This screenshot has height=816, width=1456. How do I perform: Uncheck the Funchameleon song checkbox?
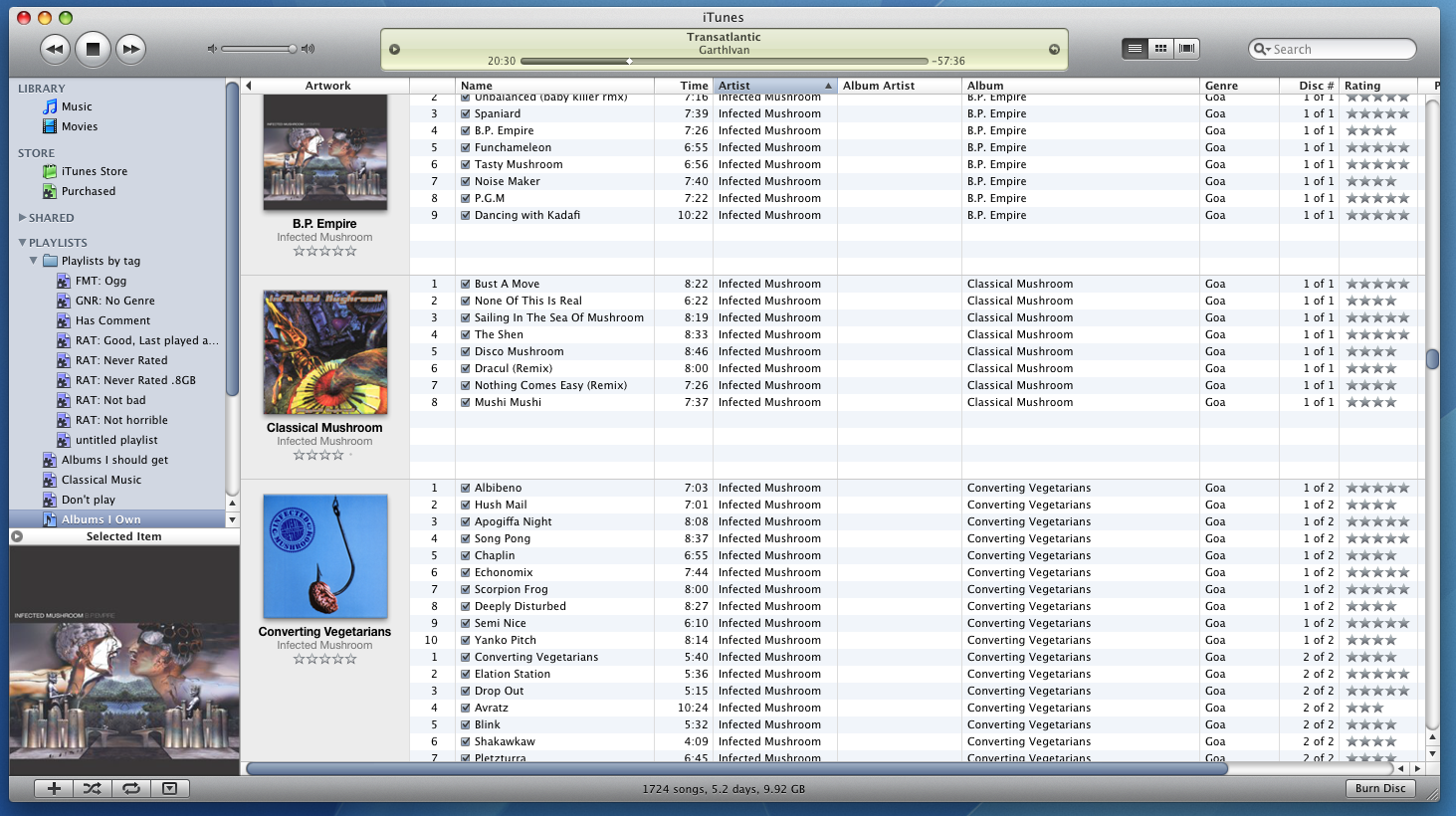click(465, 147)
